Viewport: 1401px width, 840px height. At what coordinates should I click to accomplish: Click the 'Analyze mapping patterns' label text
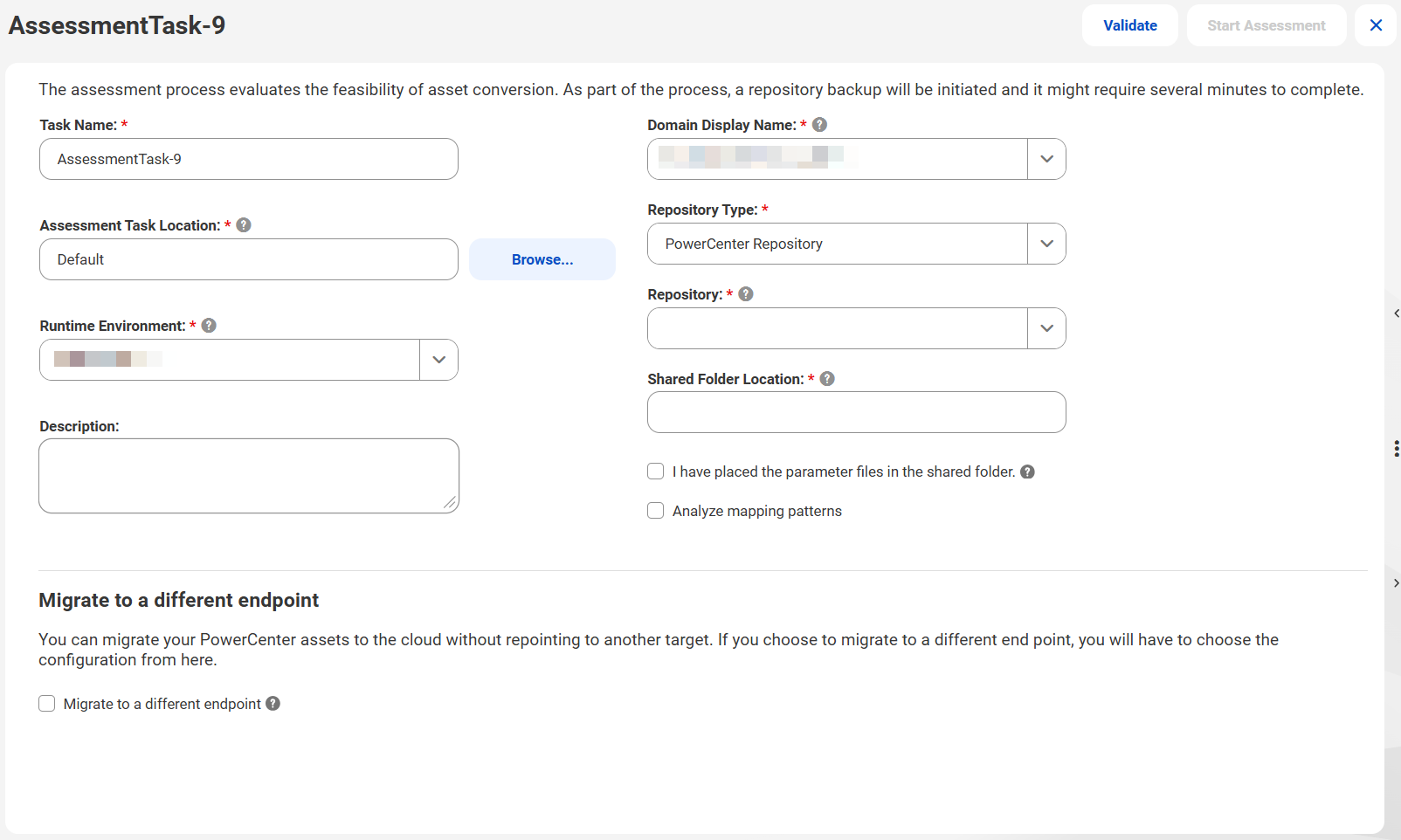757,511
